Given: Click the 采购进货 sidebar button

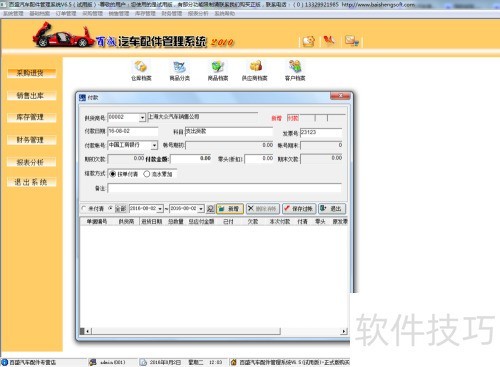Looking at the screenshot, I should pyautogui.click(x=31, y=73).
